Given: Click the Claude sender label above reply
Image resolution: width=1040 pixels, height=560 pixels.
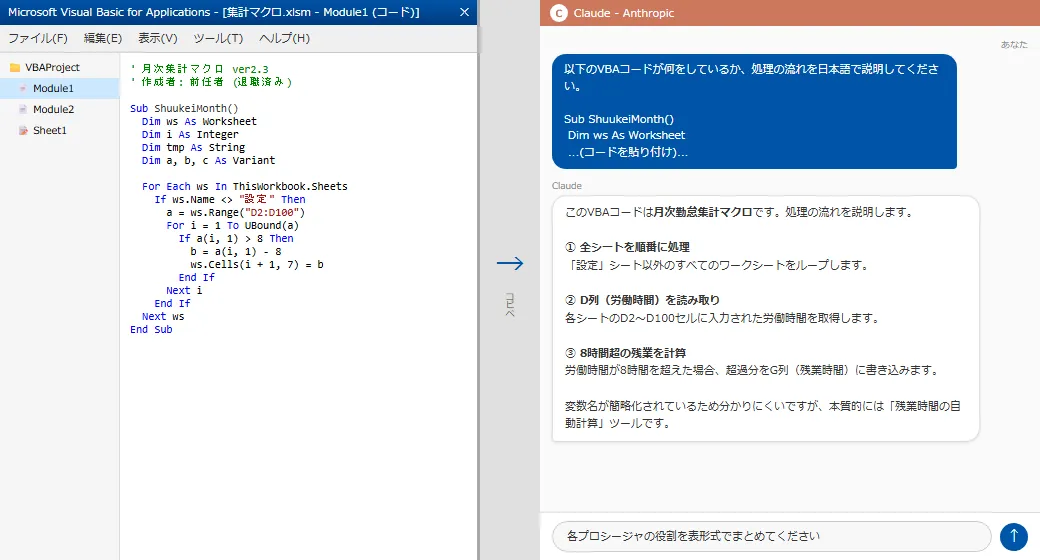Looking at the screenshot, I should click(566, 186).
